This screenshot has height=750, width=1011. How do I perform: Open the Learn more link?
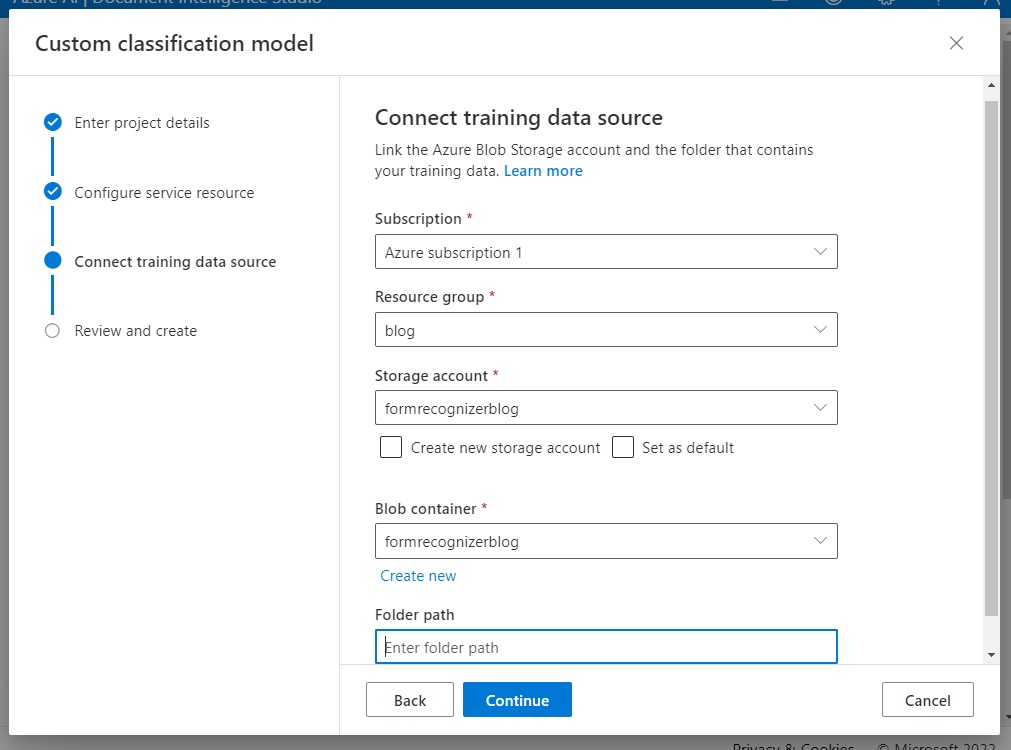(543, 171)
